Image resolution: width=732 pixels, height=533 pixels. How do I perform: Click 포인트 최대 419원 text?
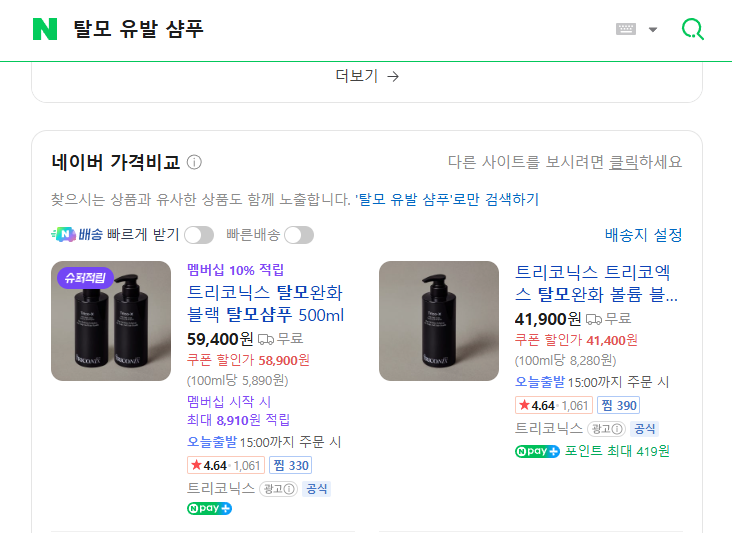click(x=617, y=451)
